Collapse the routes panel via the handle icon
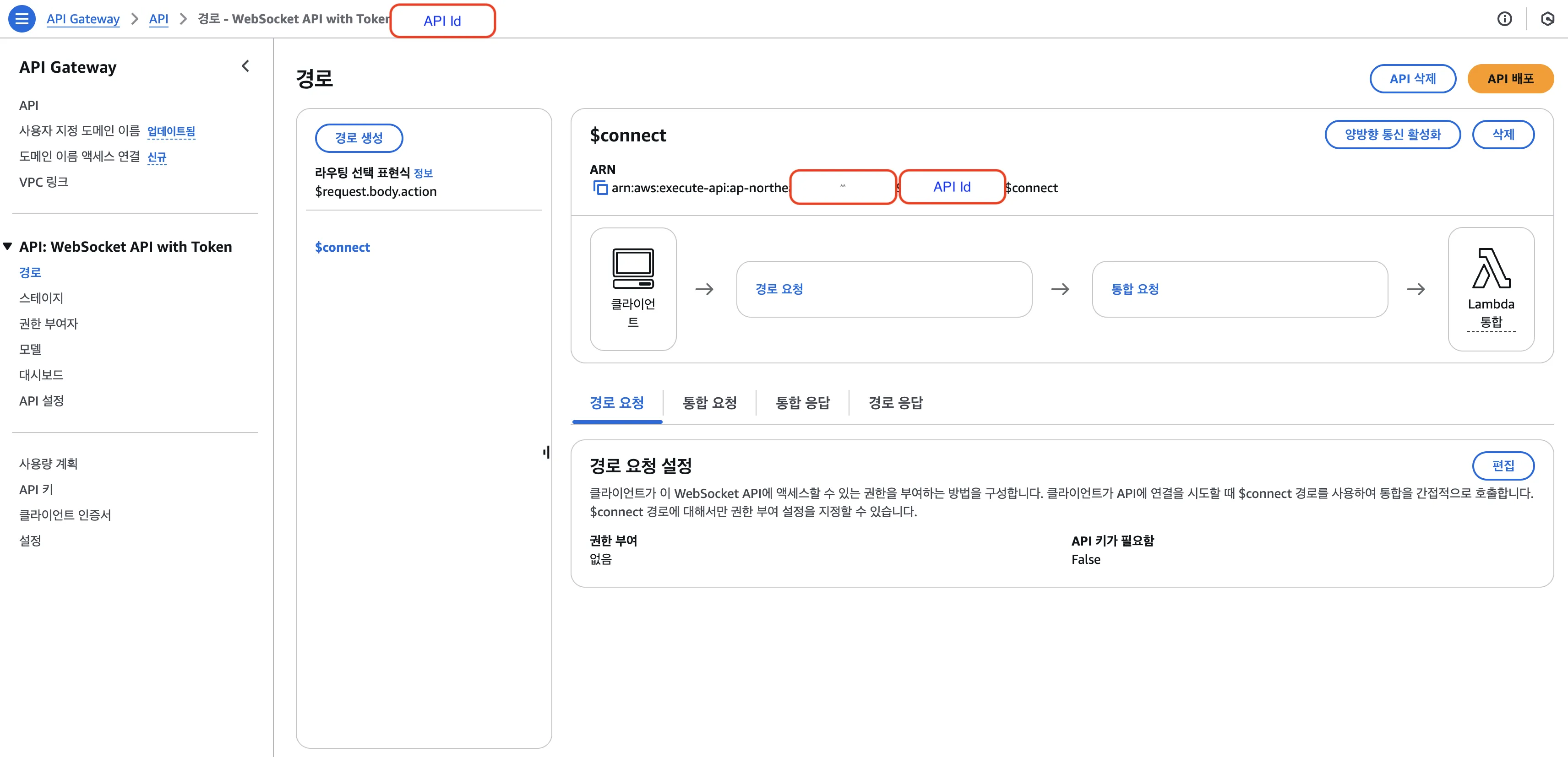 coord(545,453)
